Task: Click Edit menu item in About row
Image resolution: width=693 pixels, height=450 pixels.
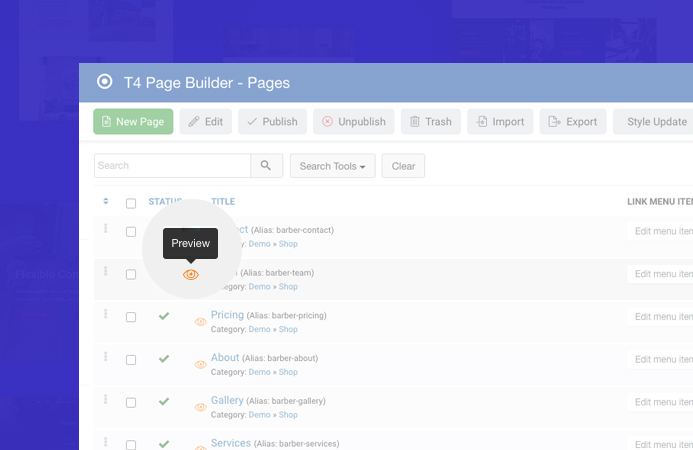Action: (x=660, y=359)
